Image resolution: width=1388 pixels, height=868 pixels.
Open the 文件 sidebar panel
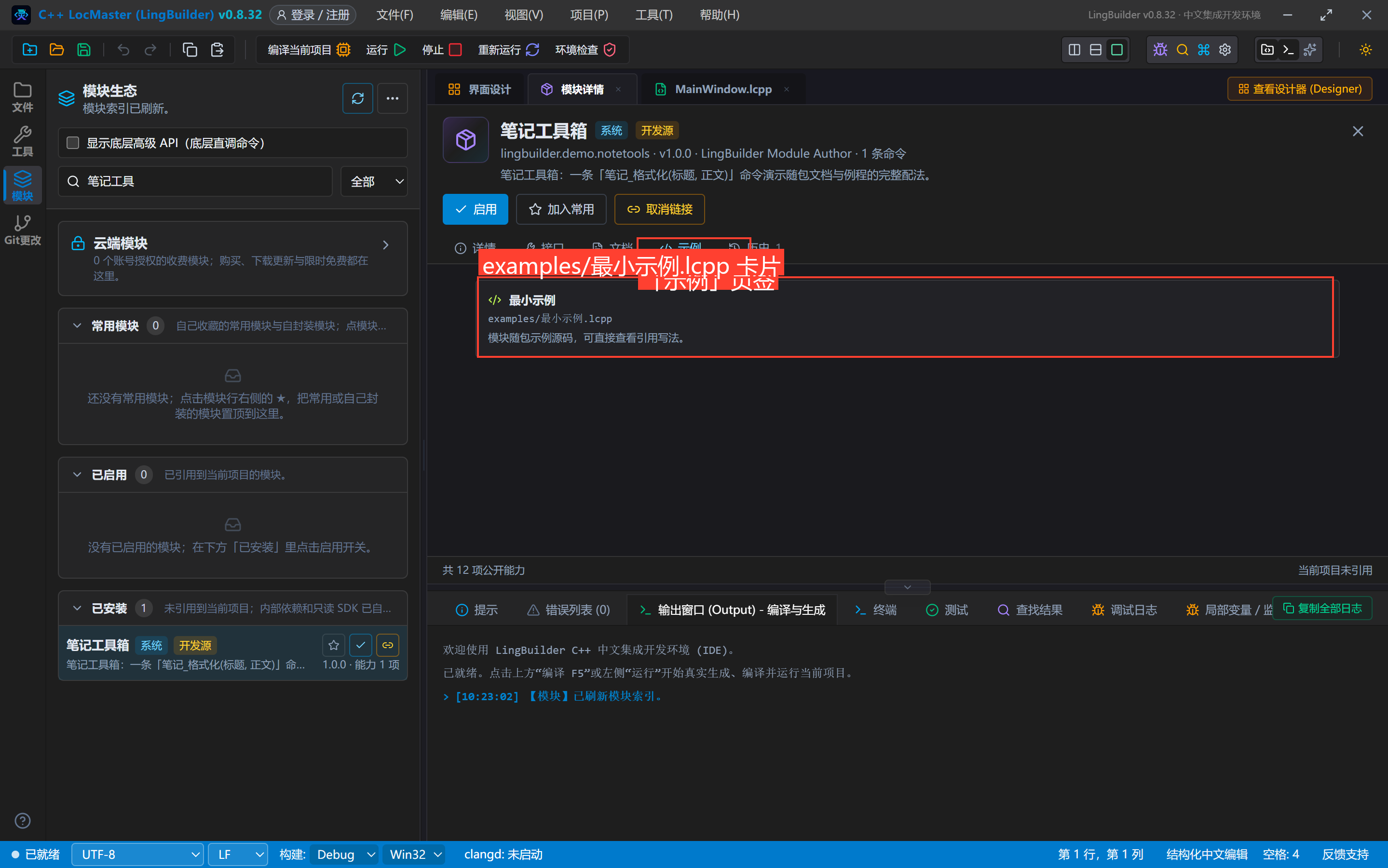coord(22,97)
